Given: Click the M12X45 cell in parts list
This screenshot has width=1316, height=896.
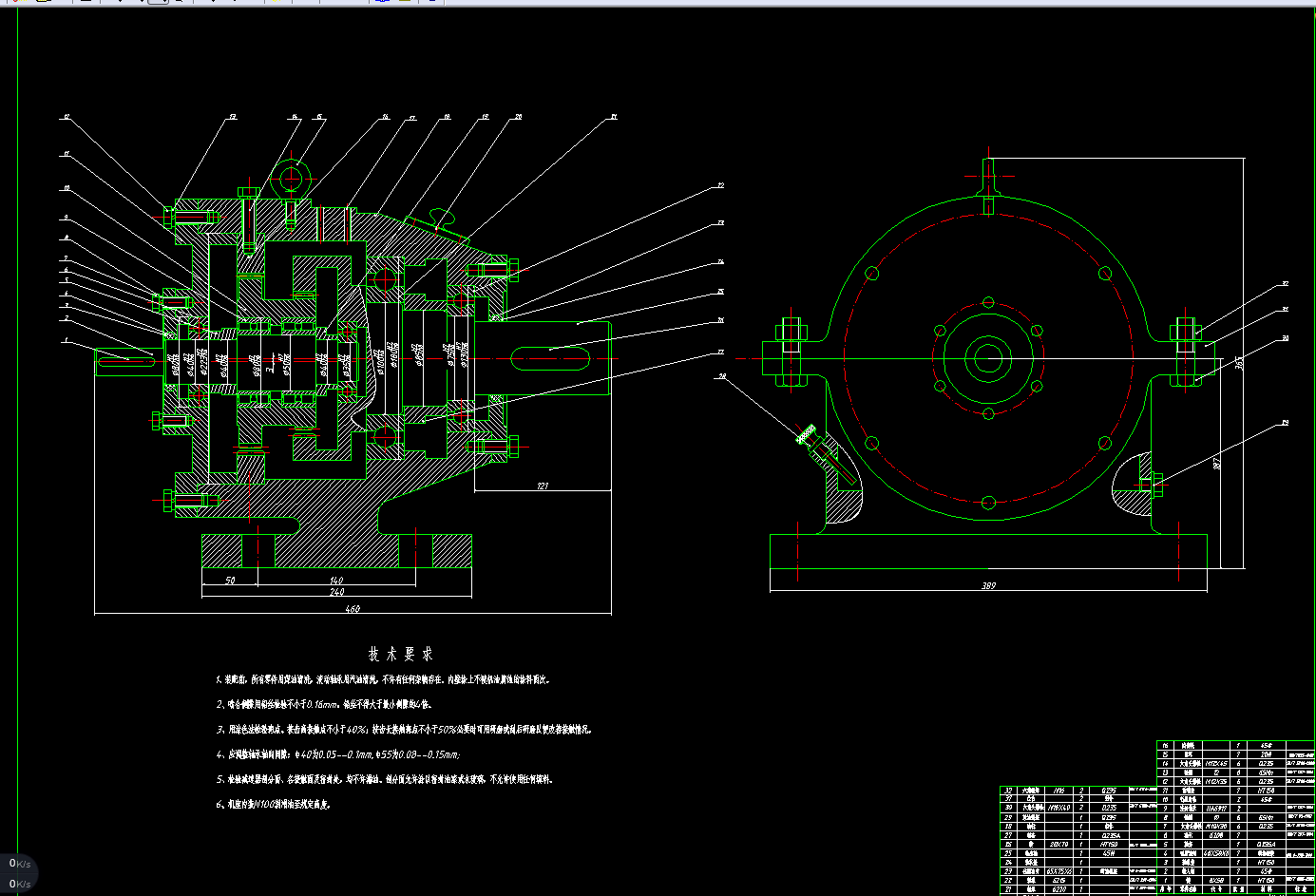Looking at the screenshot, I should 1216,763.
